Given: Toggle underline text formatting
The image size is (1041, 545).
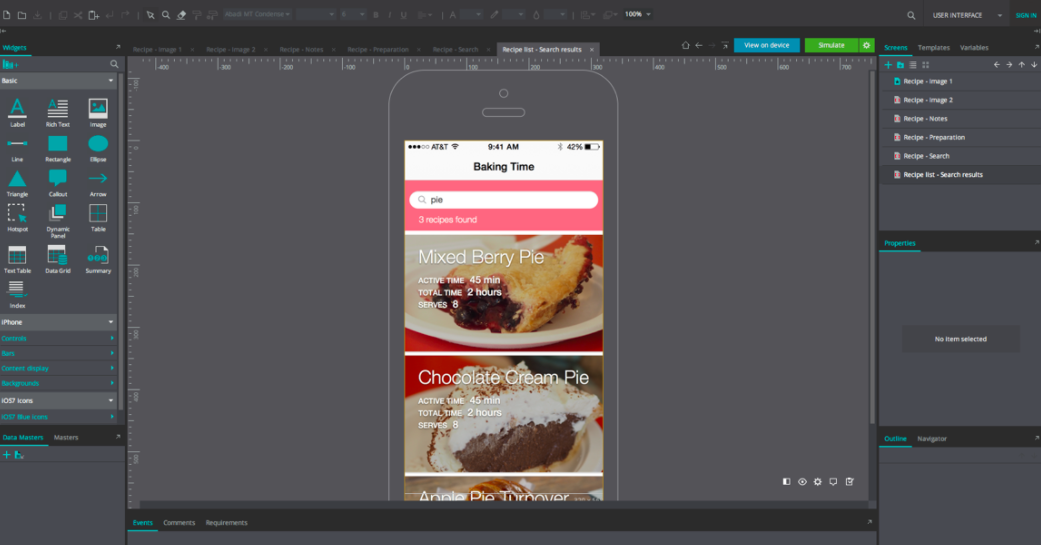Looking at the screenshot, I should pos(403,15).
